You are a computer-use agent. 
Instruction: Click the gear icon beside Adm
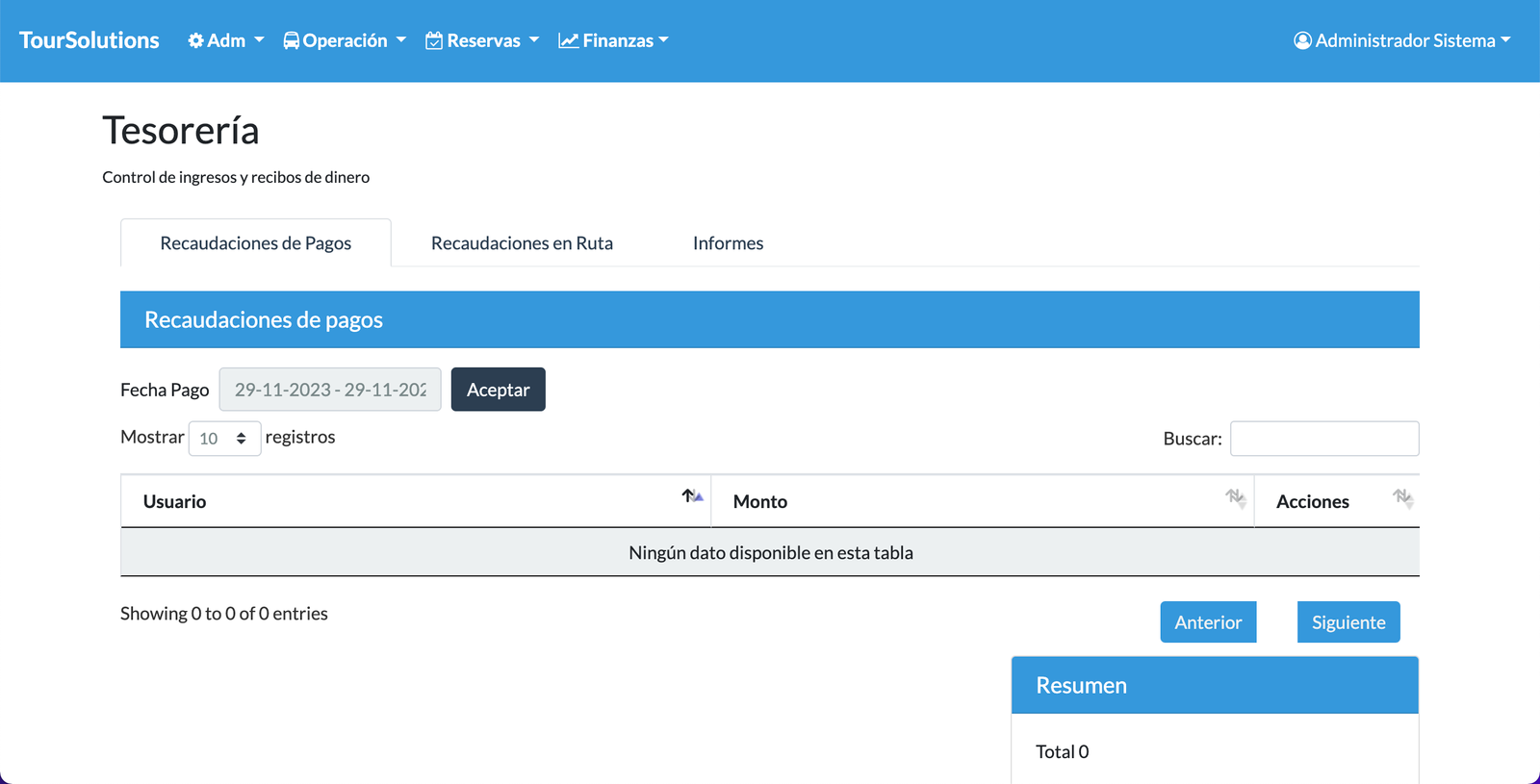tap(195, 40)
